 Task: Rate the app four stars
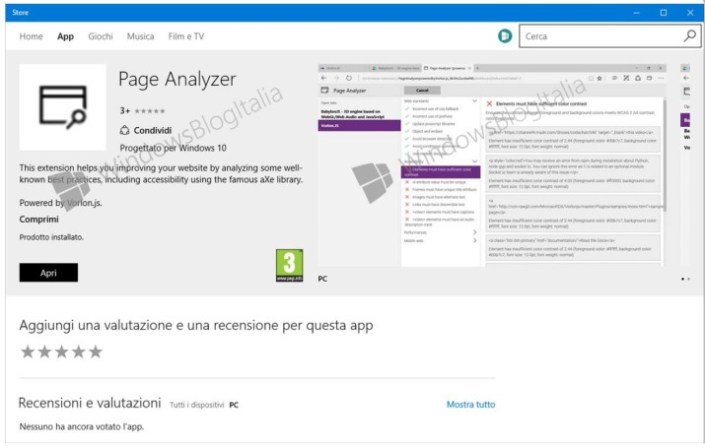click(x=79, y=352)
